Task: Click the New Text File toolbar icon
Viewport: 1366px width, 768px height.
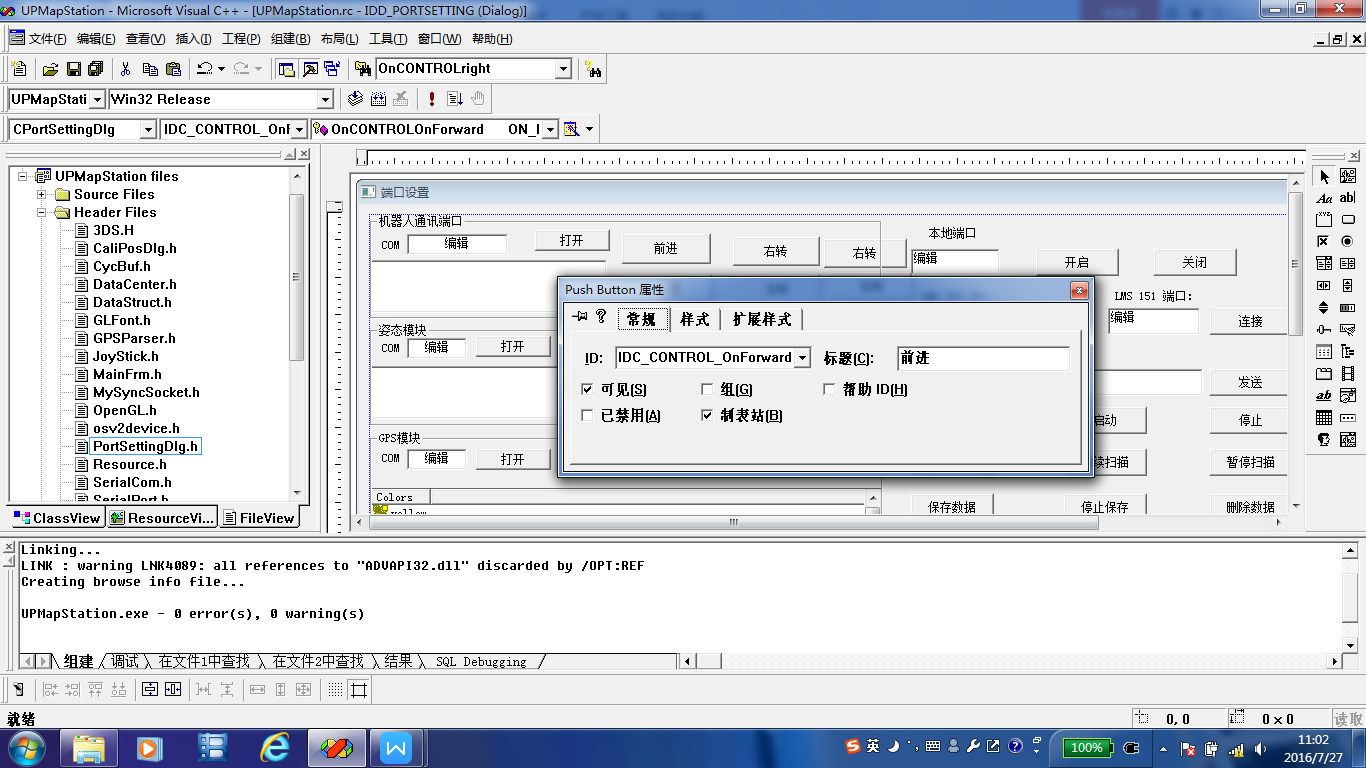Action: tap(18, 69)
